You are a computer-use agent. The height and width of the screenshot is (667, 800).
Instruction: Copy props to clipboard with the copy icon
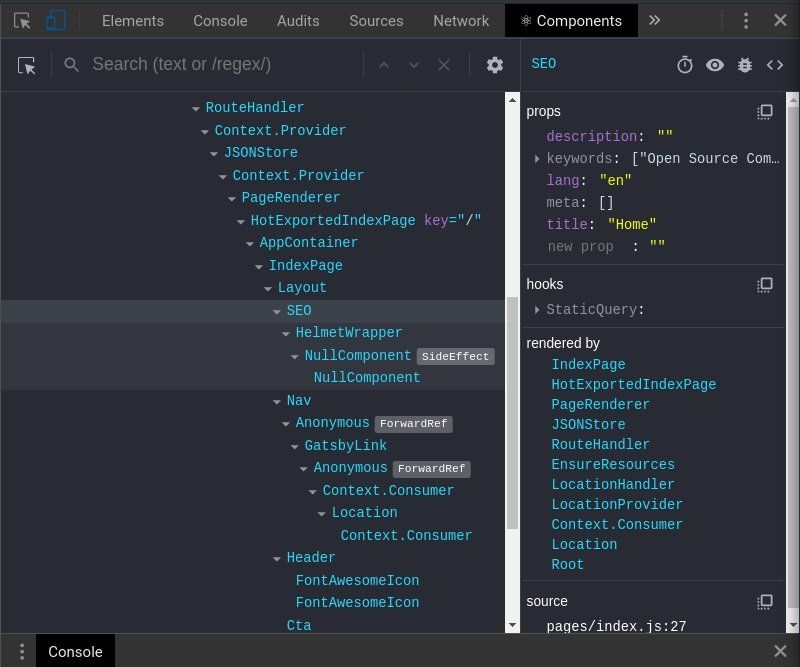click(x=764, y=111)
